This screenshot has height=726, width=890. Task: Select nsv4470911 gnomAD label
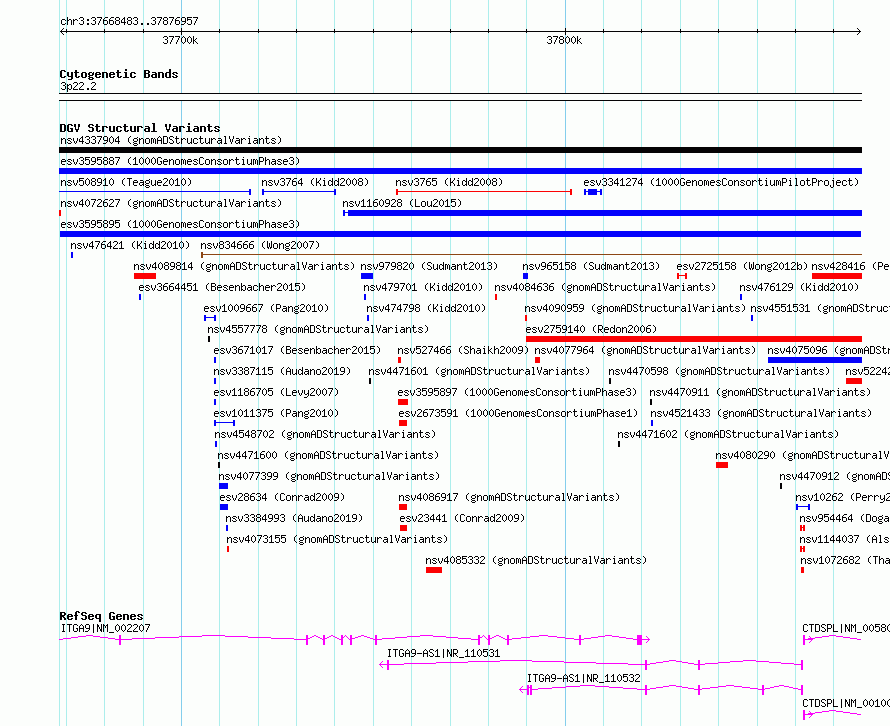click(x=760, y=392)
